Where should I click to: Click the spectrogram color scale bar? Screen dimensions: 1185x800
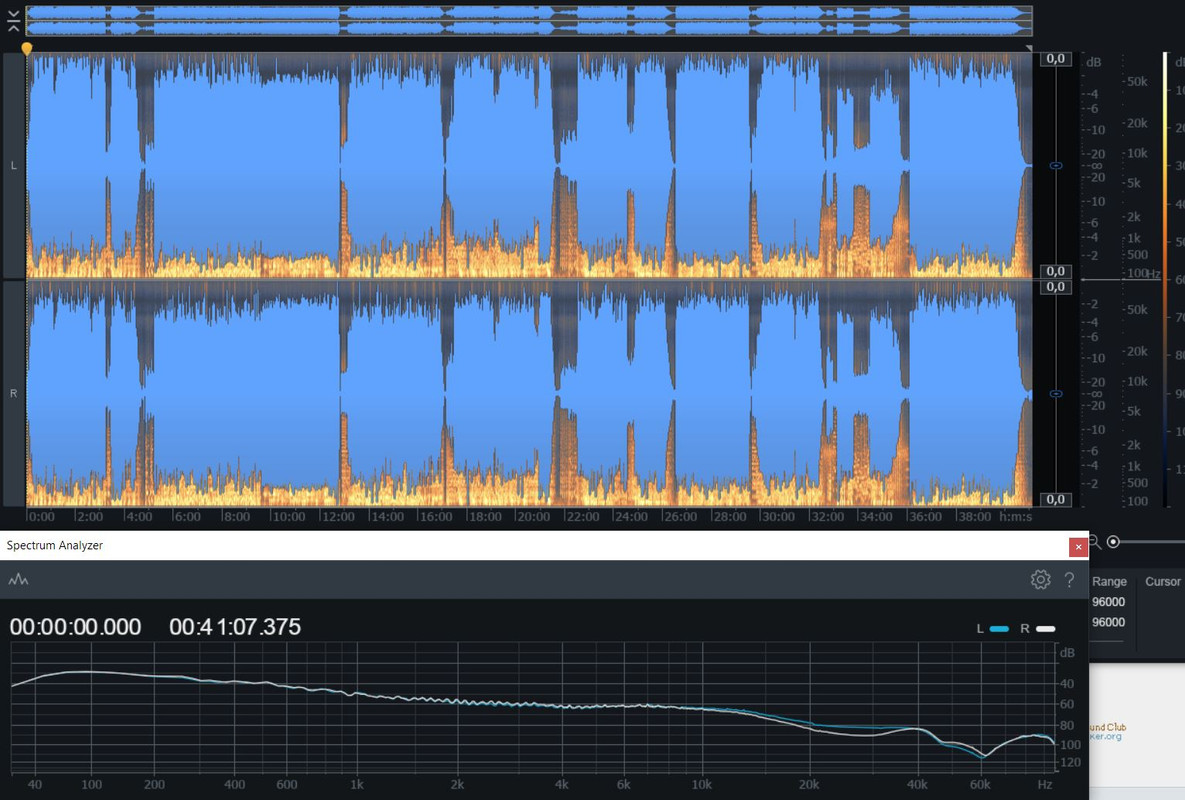point(1166,280)
